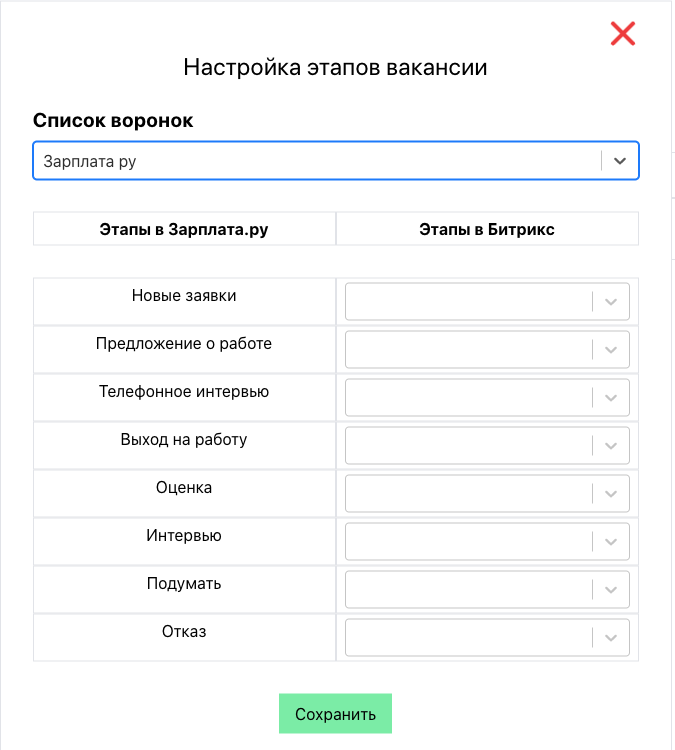Expand the Bitrix stage dropdown for 'Оценка'
The width and height of the screenshot is (675, 750).
487,493
